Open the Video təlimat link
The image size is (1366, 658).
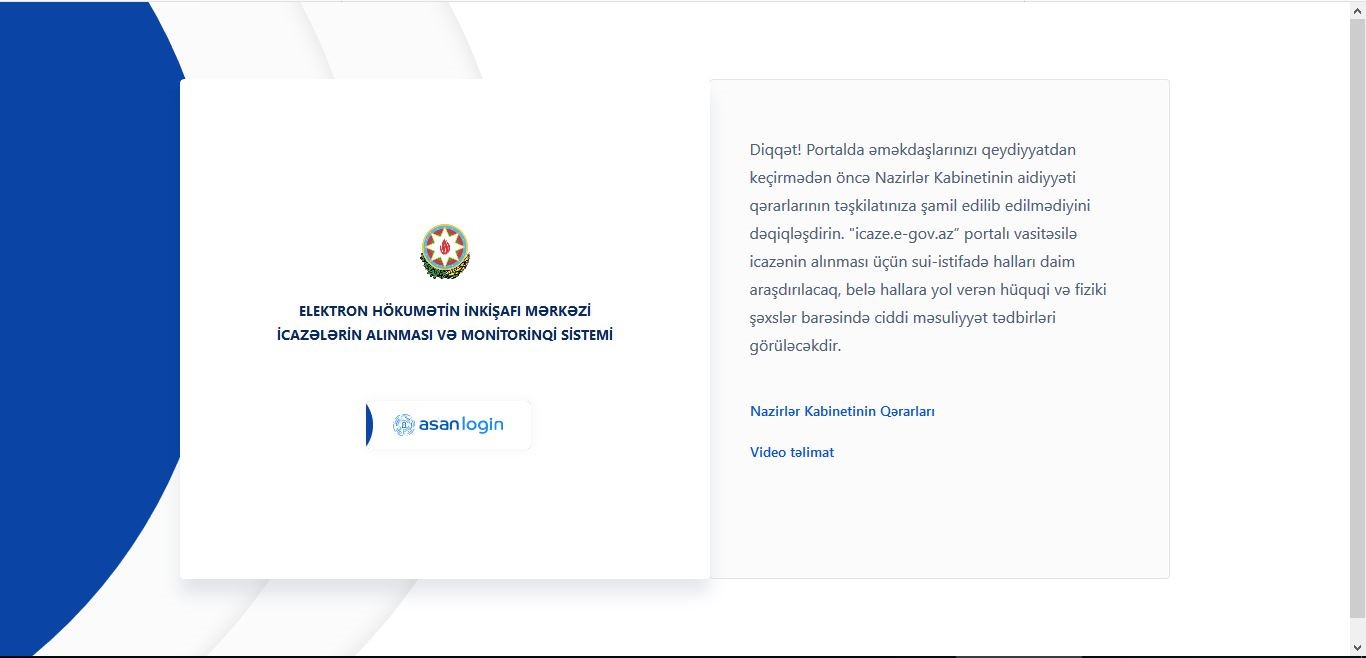tap(791, 452)
